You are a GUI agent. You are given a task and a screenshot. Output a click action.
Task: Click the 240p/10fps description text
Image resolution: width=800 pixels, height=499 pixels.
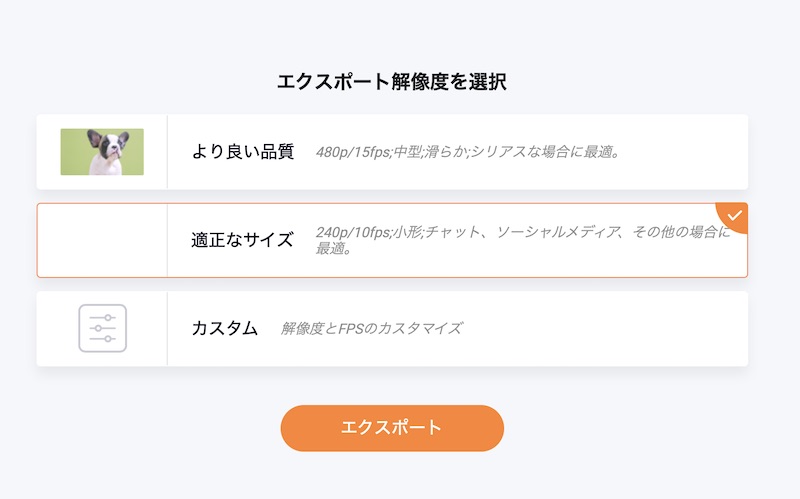pyautogui.click(x=523, y=240)
